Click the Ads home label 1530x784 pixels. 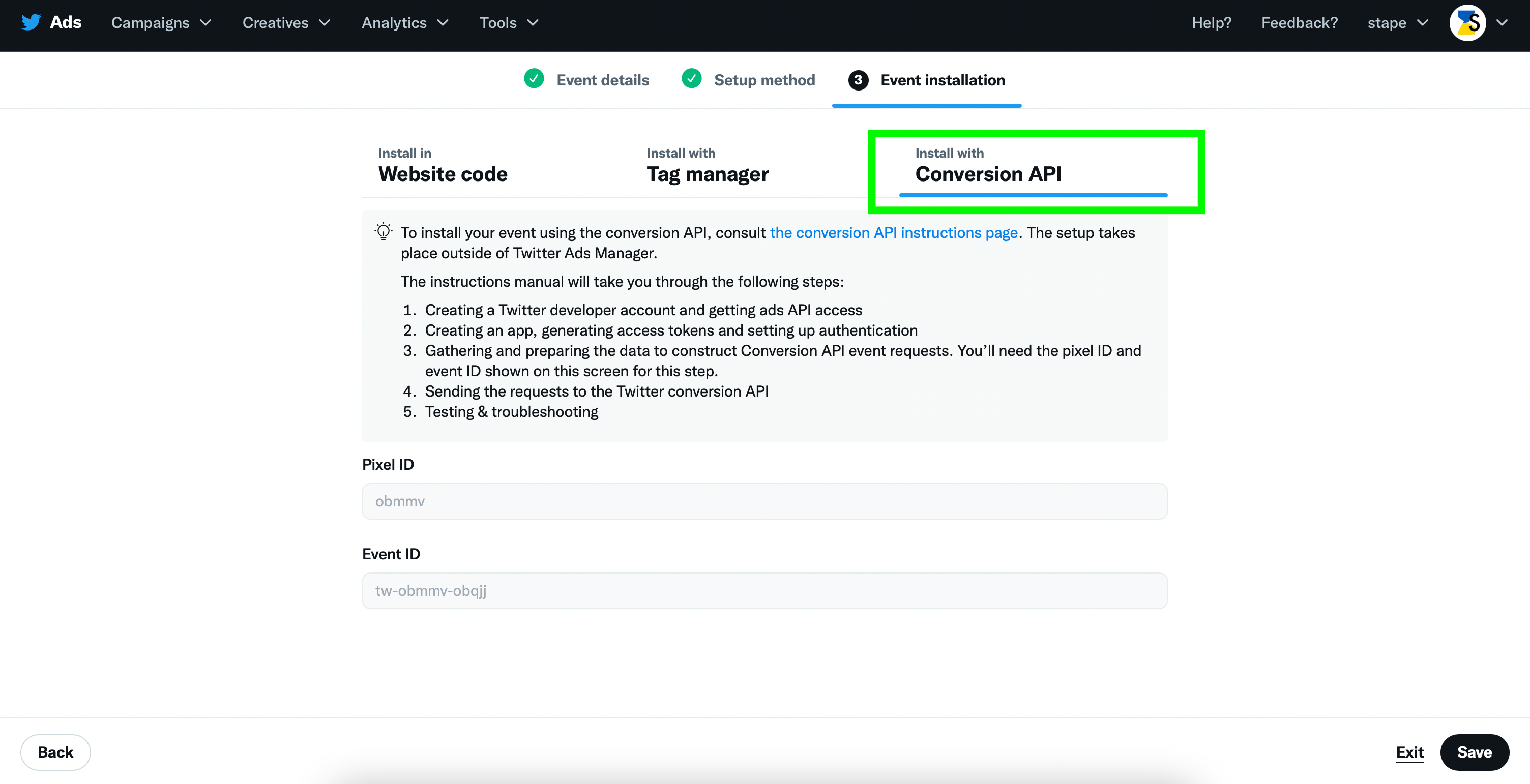pos(65,22)
